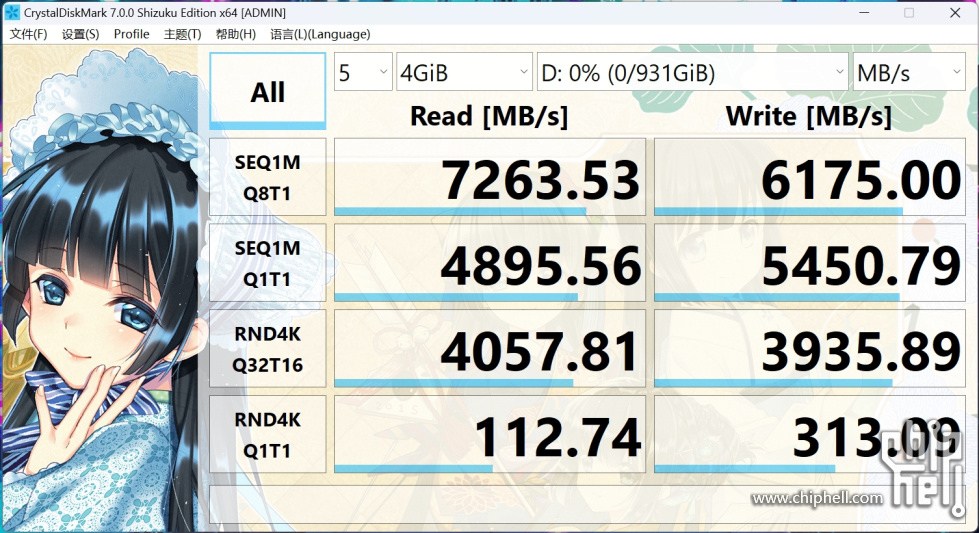Click the RND4K Q1T1 write result 313.09
The width and height of the screenshot is (979, 533).
pyautogui.click(x=810, y=434)
